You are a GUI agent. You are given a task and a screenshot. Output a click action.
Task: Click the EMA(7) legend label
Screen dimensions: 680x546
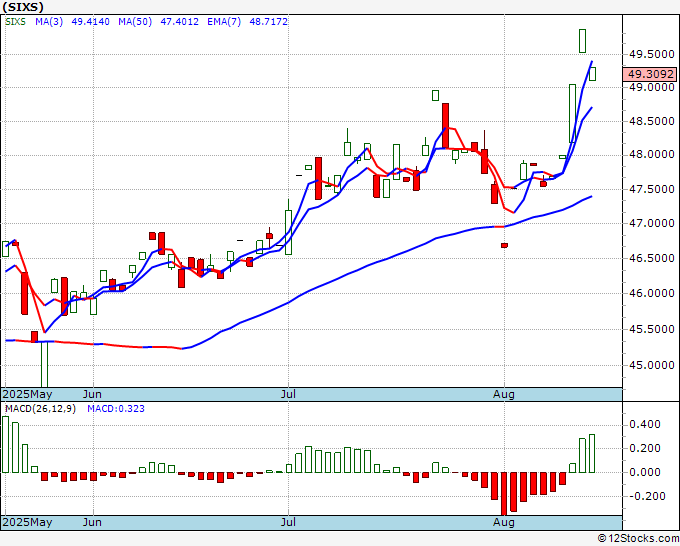tap(224, 21)
